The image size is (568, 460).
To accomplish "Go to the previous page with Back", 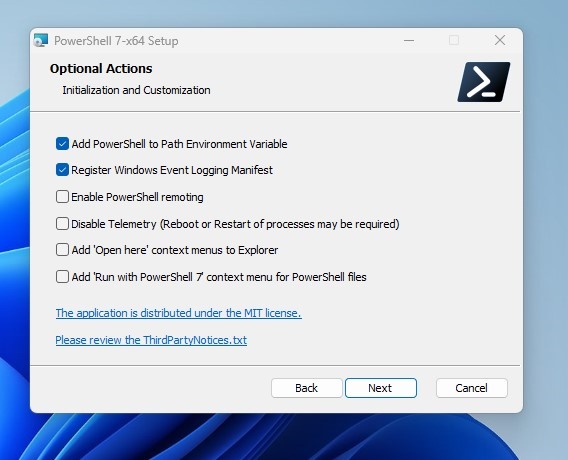I will pyautogui.click(x=306, y=388).
